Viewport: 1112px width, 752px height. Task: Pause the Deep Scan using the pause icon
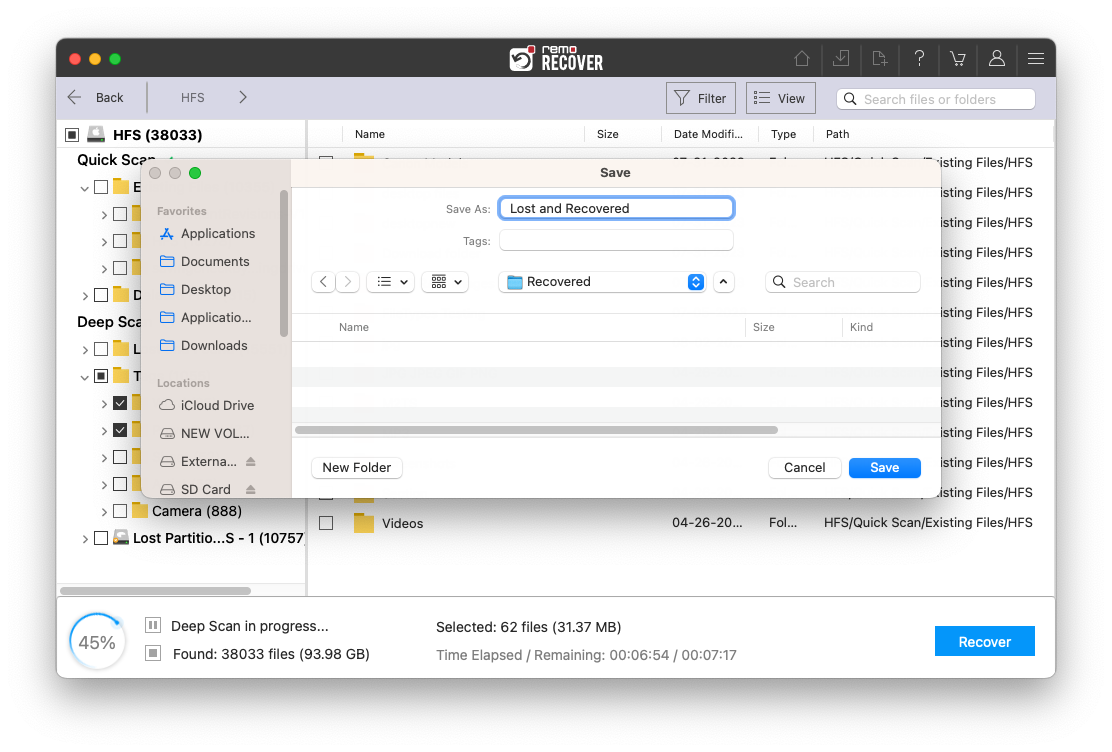pos(152,624)
